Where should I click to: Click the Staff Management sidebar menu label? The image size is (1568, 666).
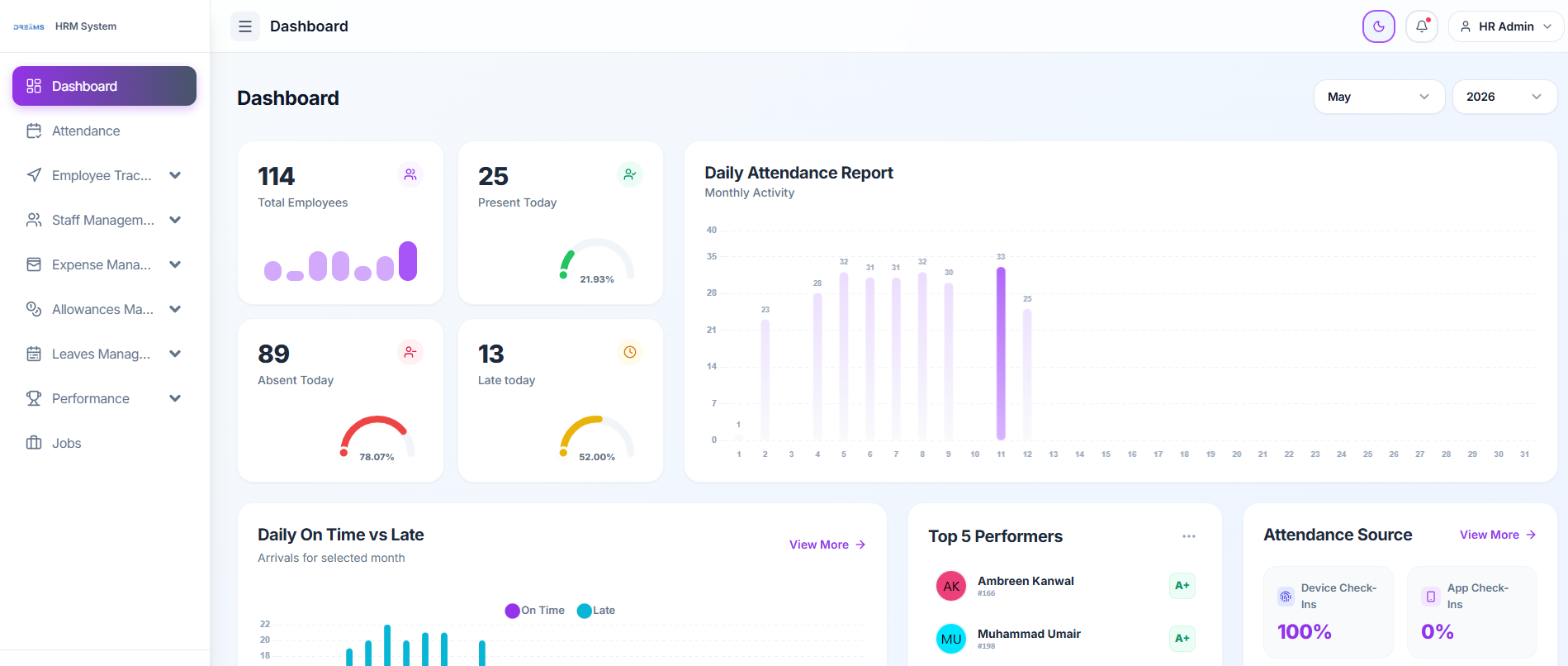click(x=103, y=220)
